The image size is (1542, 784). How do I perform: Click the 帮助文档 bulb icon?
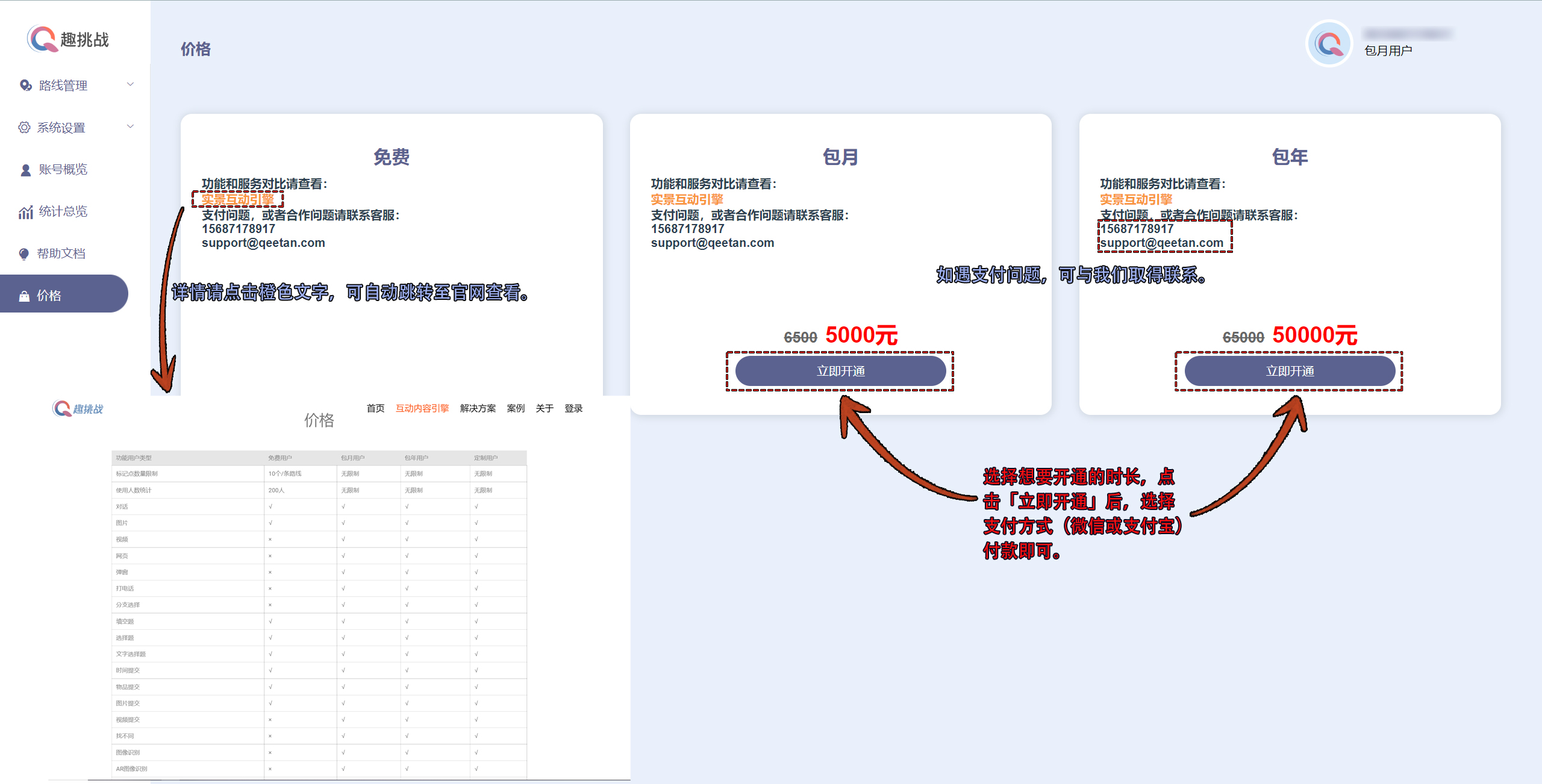[x=24, y=254]
